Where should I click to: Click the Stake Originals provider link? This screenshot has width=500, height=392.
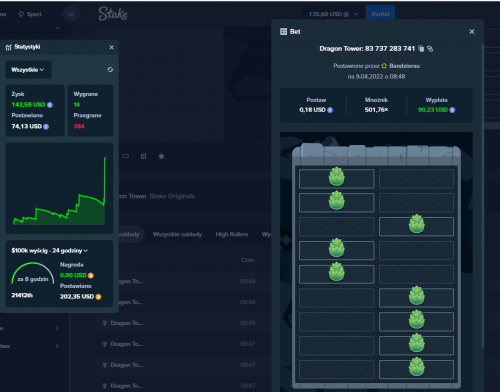tap(172, 196)
